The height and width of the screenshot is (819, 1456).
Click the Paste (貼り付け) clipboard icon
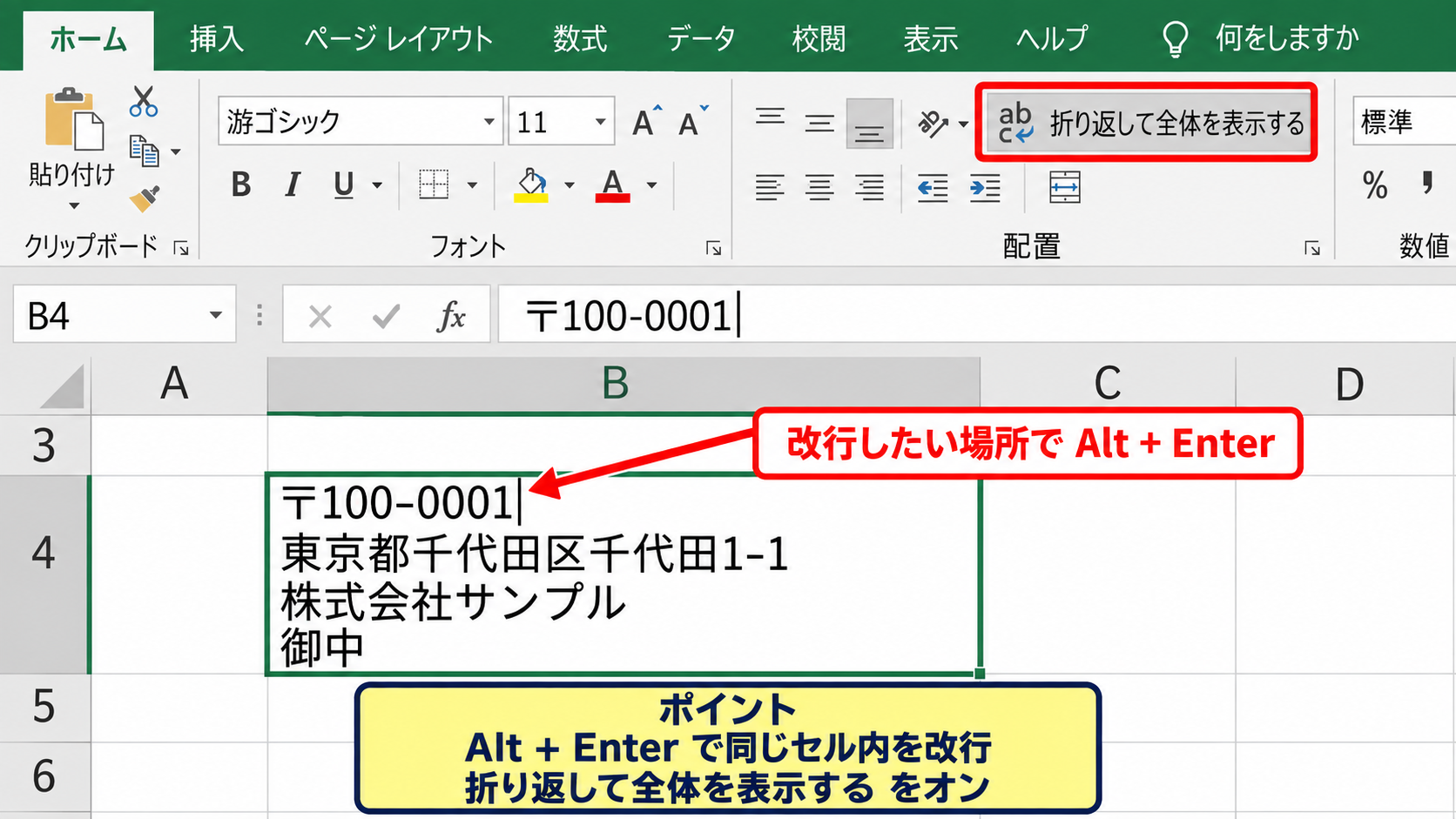pos(73,118)
